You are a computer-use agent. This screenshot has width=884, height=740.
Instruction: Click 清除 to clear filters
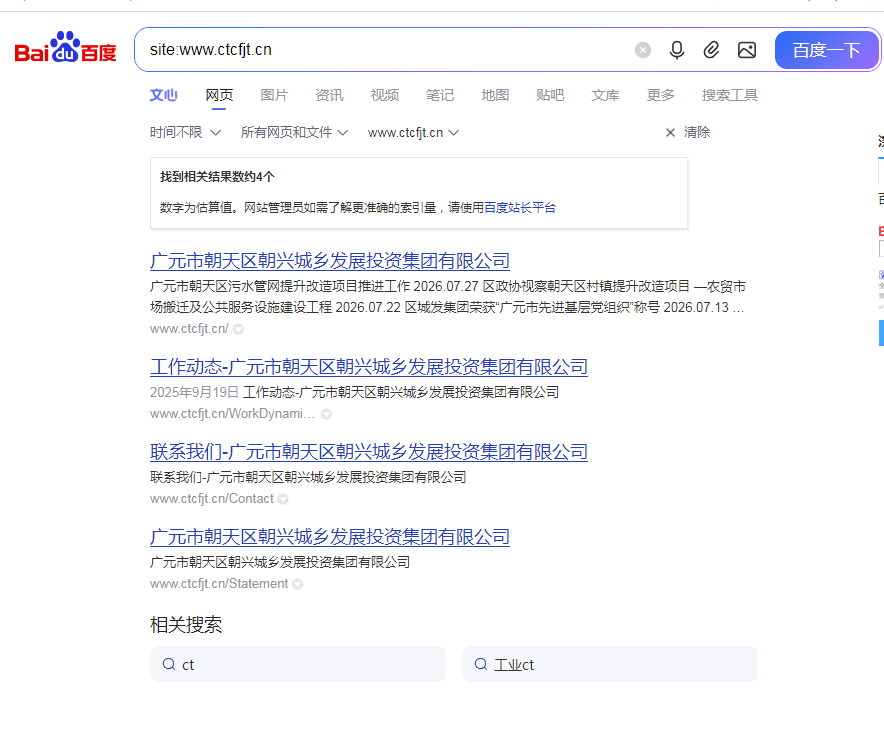click(697, 132)
